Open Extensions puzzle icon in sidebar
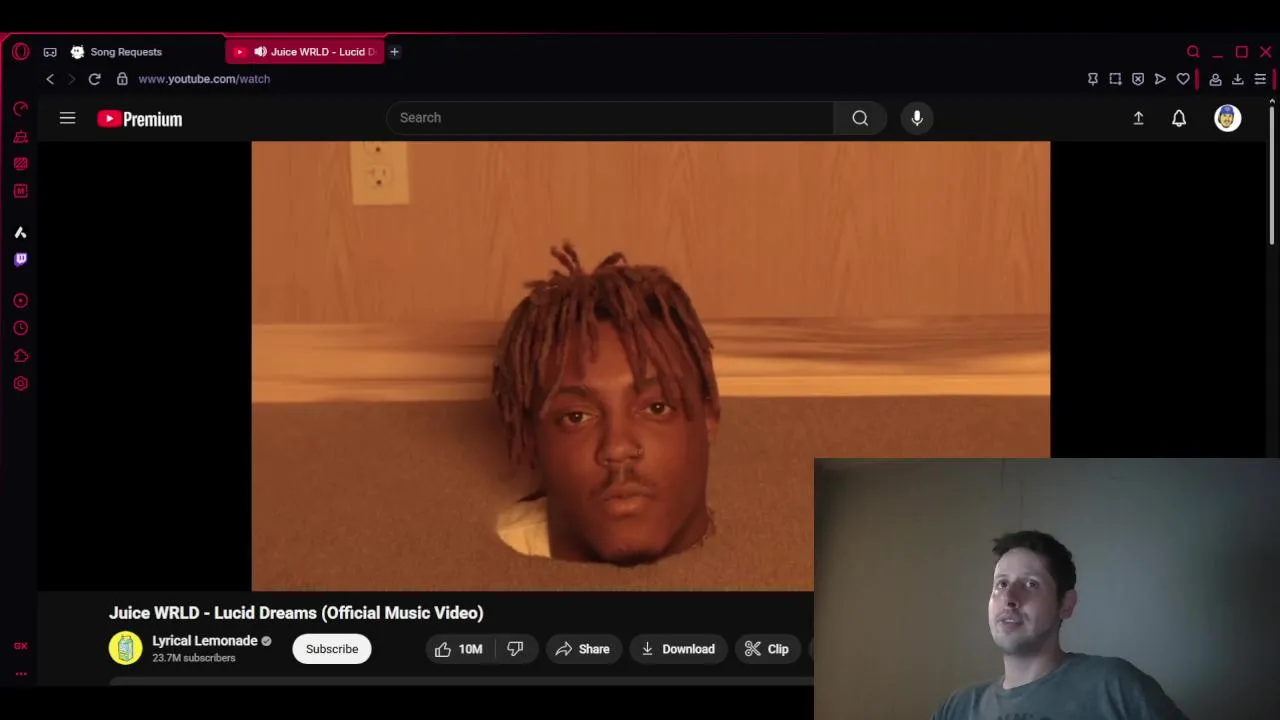 pos(20,356)
